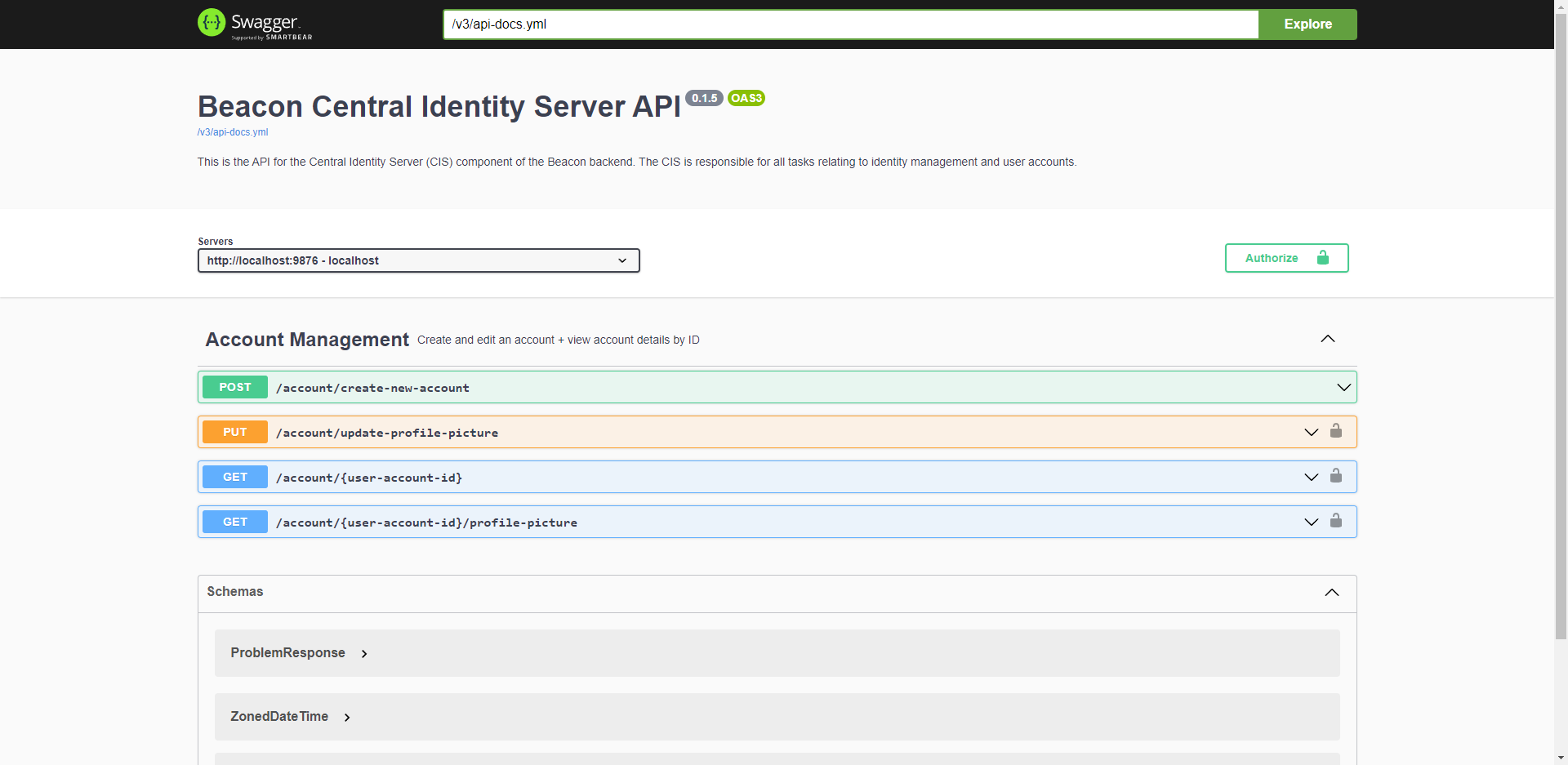This screenshot has height=765, width=1568.
Task: Expand the create-new-account endpoint chevron
Action: 1344,387
